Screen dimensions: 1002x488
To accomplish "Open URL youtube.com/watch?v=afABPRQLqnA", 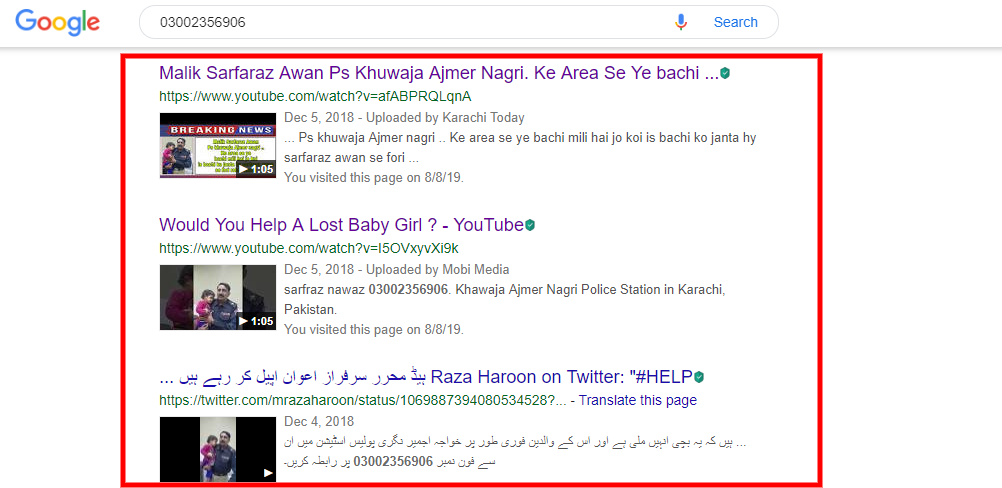I will [x=315, y=96].
